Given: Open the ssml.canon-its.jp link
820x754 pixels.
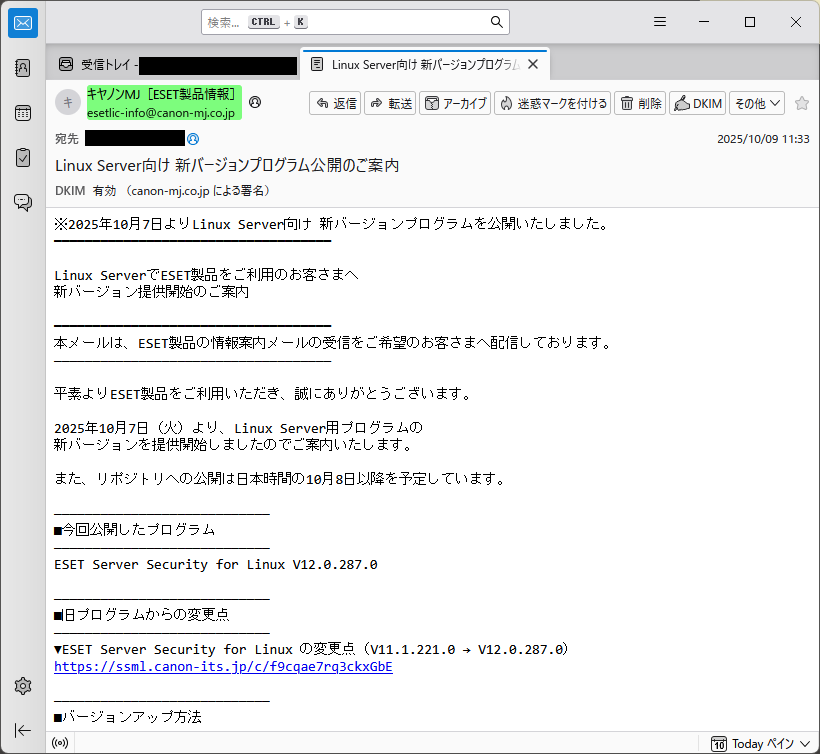Looking at the screenshot, I should tap(223, 667).
